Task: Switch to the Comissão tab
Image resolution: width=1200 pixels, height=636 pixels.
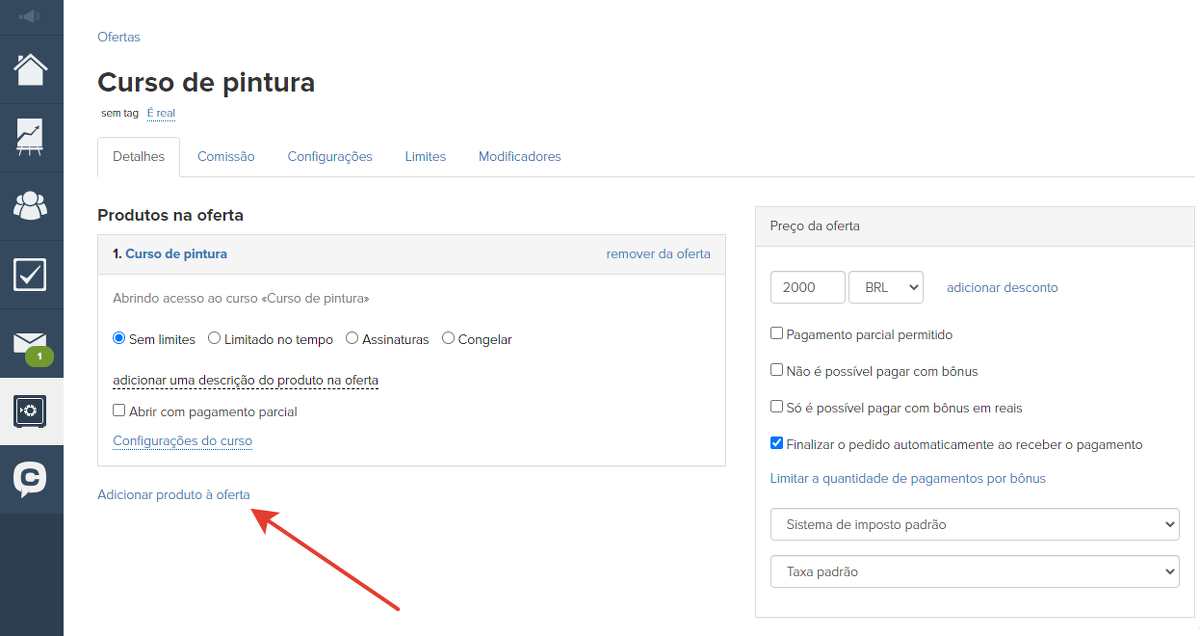Action: [x=226, y=157]
